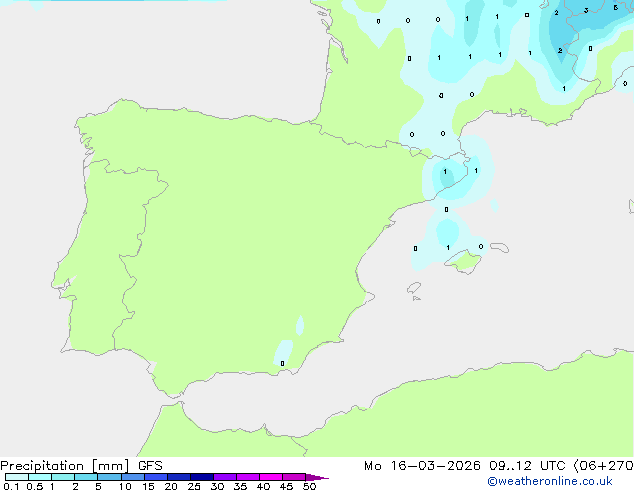Viewport: 634px width, 490px height.
Task: Pick the 0.5–1 mm legend swatch
Action: click(x=40, y=477)
